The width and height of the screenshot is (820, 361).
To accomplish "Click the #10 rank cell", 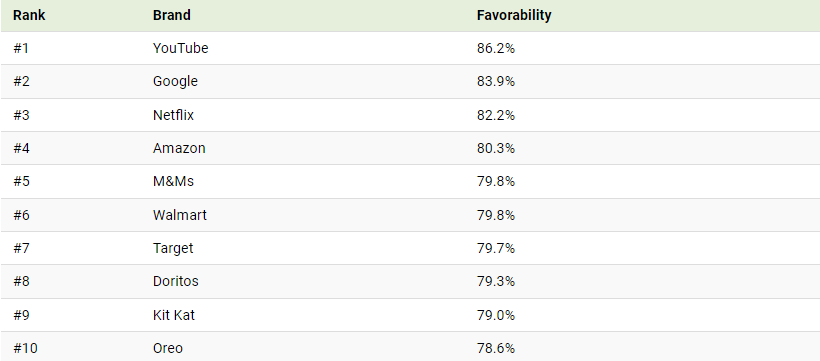I will point(25,348).
